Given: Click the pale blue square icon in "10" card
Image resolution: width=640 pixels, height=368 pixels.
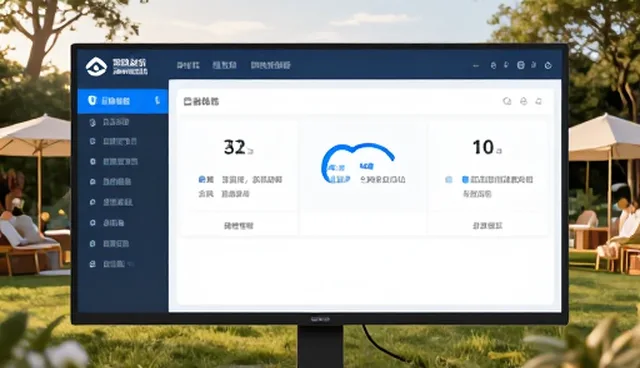Looking at the screenshot, I should click(449, 180).
